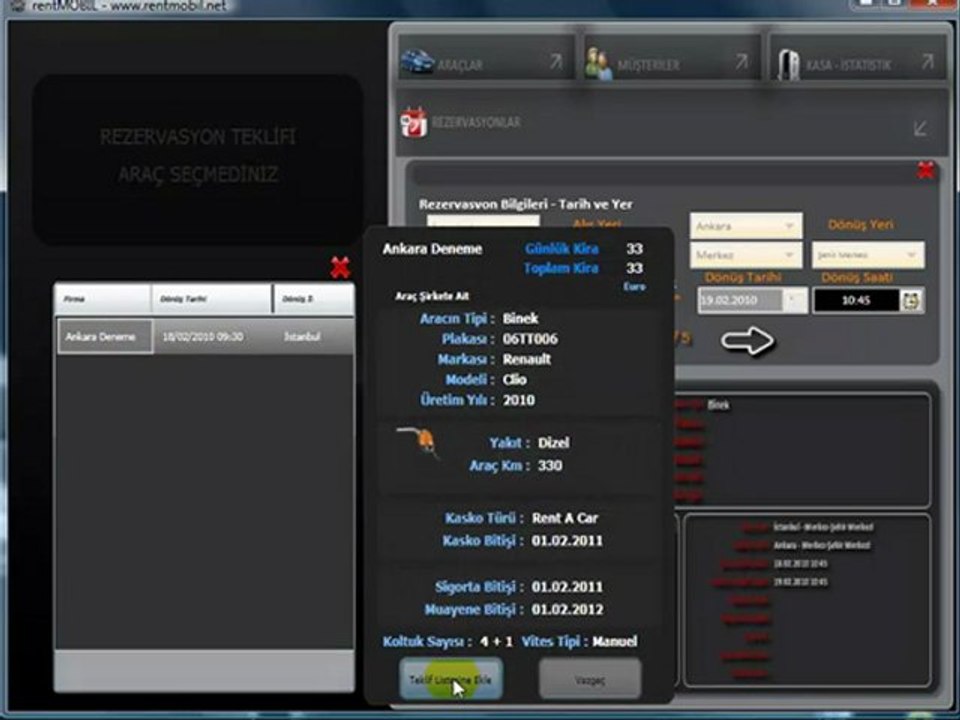Image resolution: width=960 pixels, height=720 pixels.
Task: Click the 19.02.2010 return date field
Action: (x=740, y=300)
